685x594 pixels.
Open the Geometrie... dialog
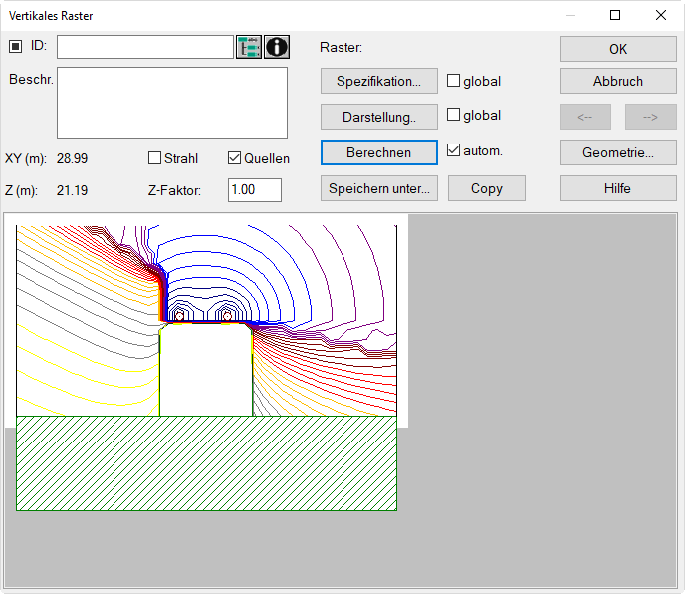(618, 152)
